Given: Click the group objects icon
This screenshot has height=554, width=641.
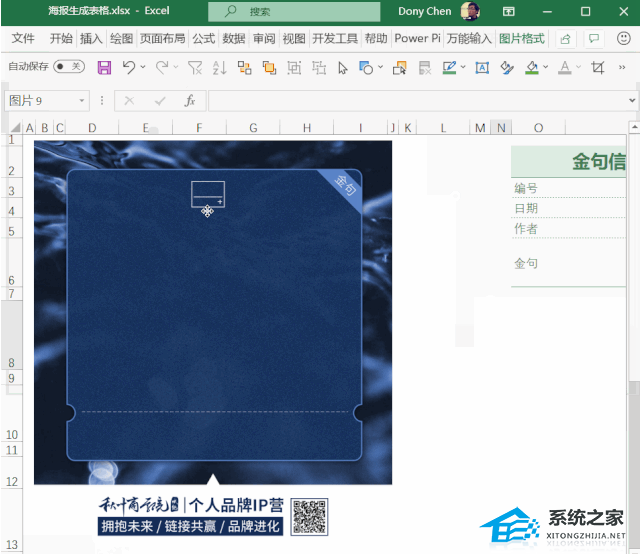Looking at the screenshot, I should [294, 67].
